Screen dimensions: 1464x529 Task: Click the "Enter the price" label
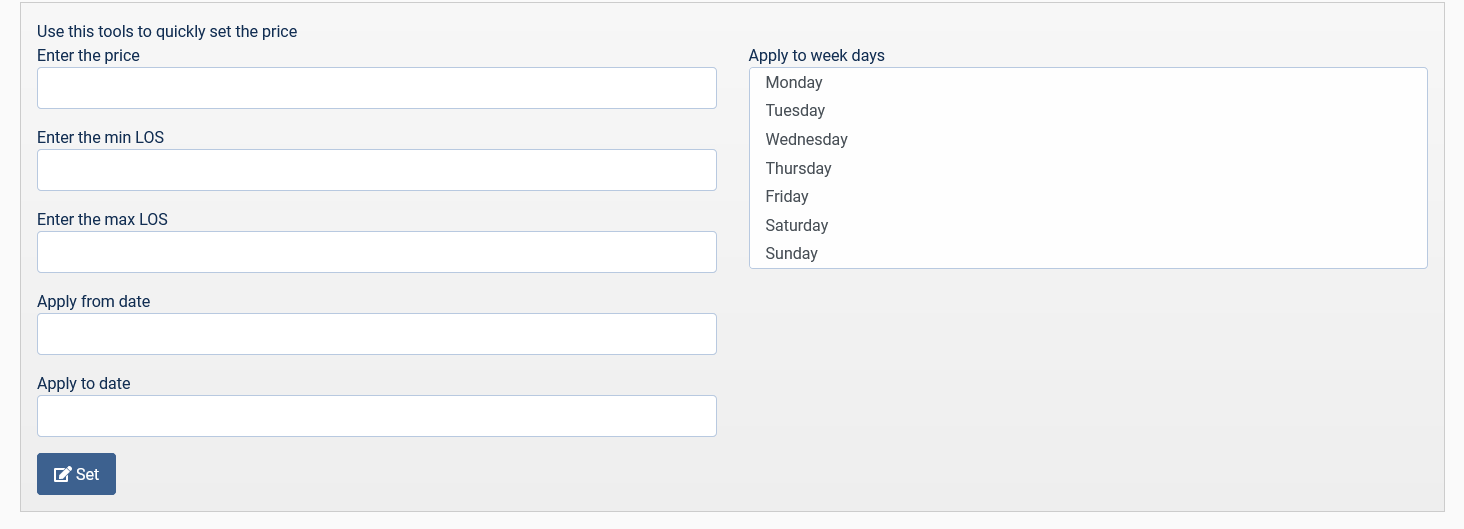pyautogui.click(x=88, y=56)
